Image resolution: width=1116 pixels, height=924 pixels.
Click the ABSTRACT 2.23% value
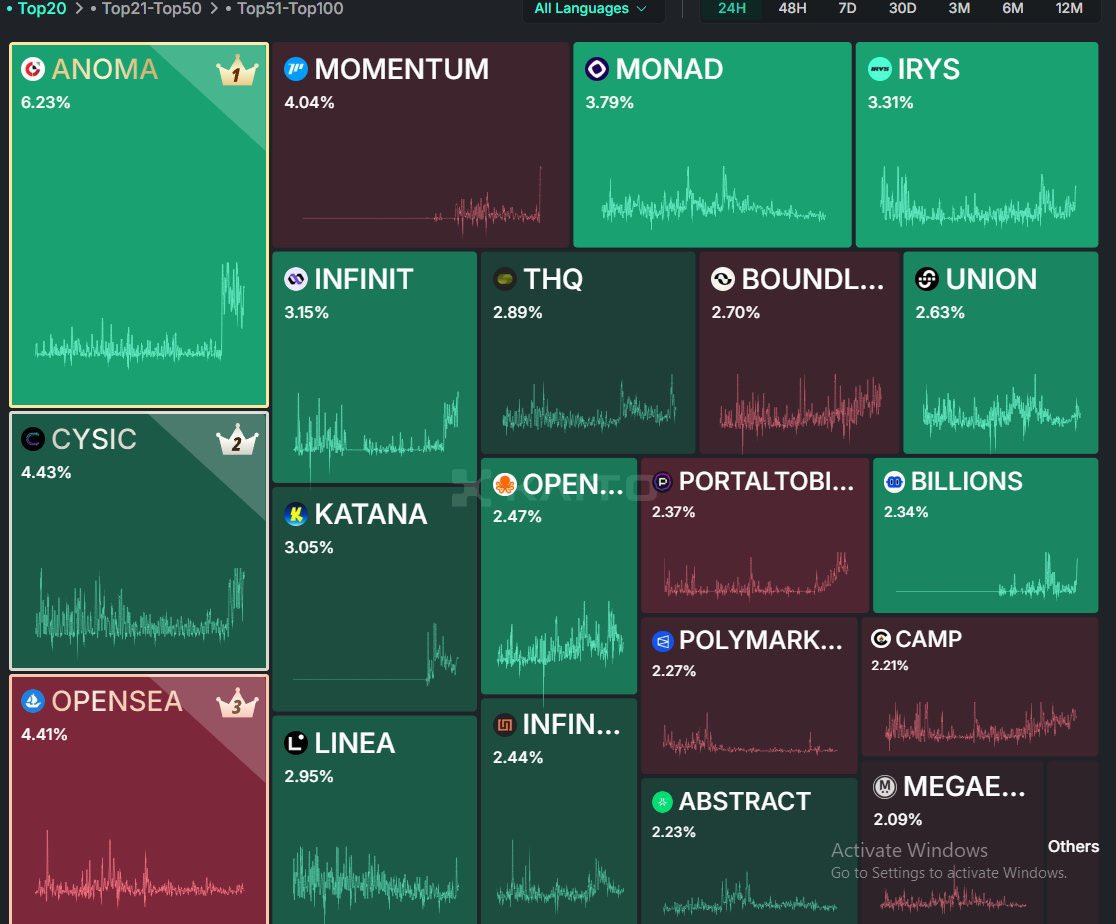[674, 832]
